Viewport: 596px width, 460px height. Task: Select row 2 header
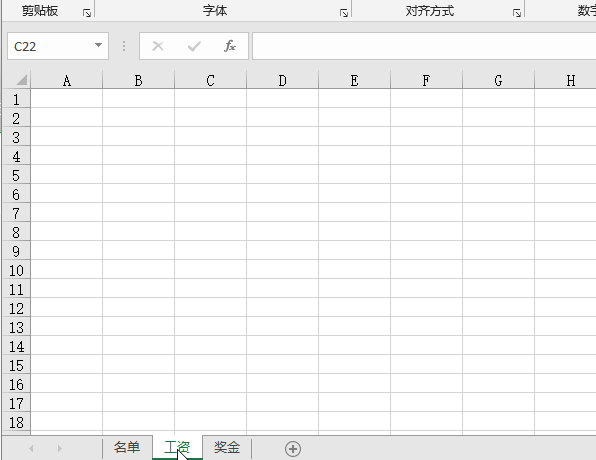(x=16, y=118)
